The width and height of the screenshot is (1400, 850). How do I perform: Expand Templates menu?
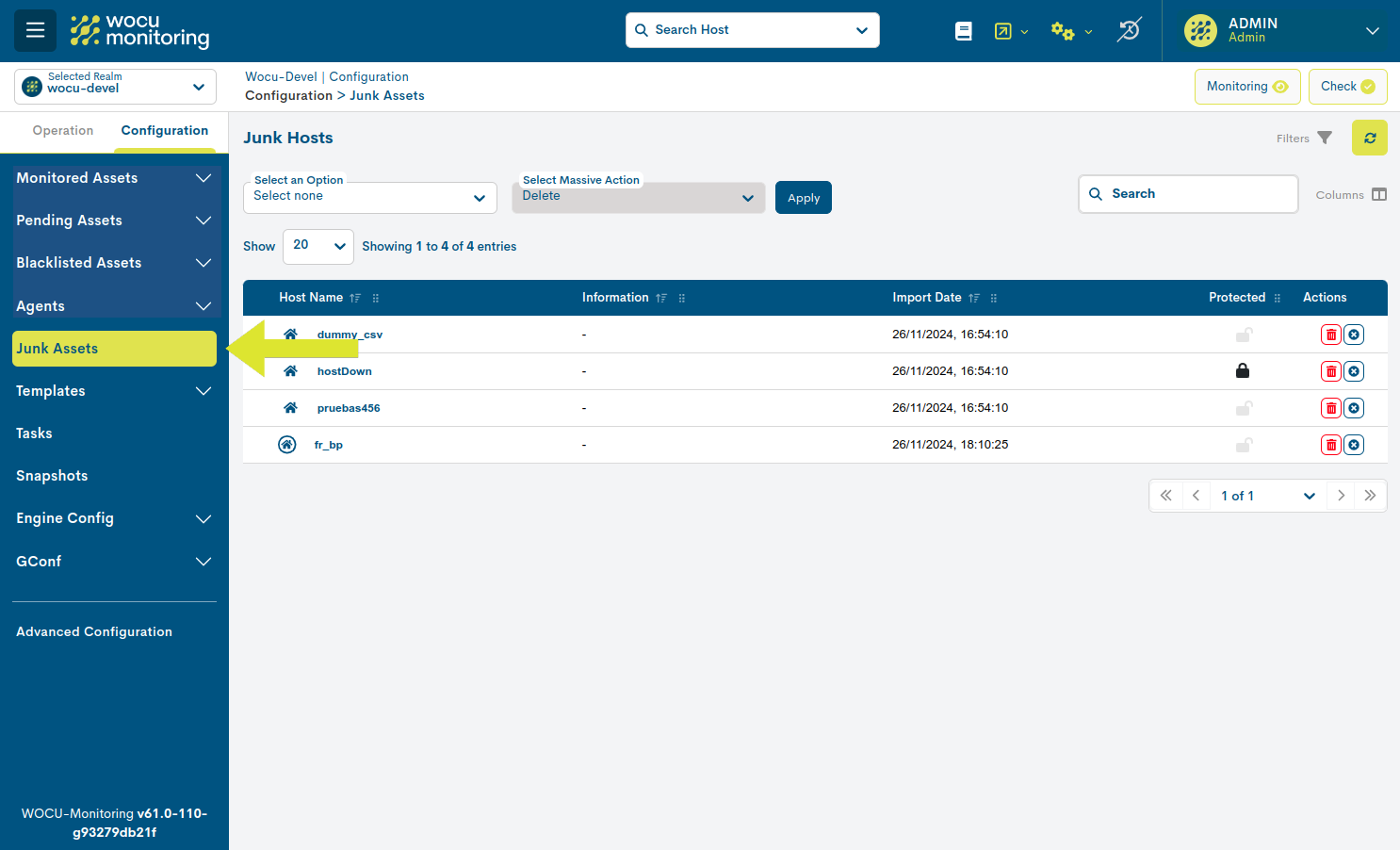(x=115, y=391)
